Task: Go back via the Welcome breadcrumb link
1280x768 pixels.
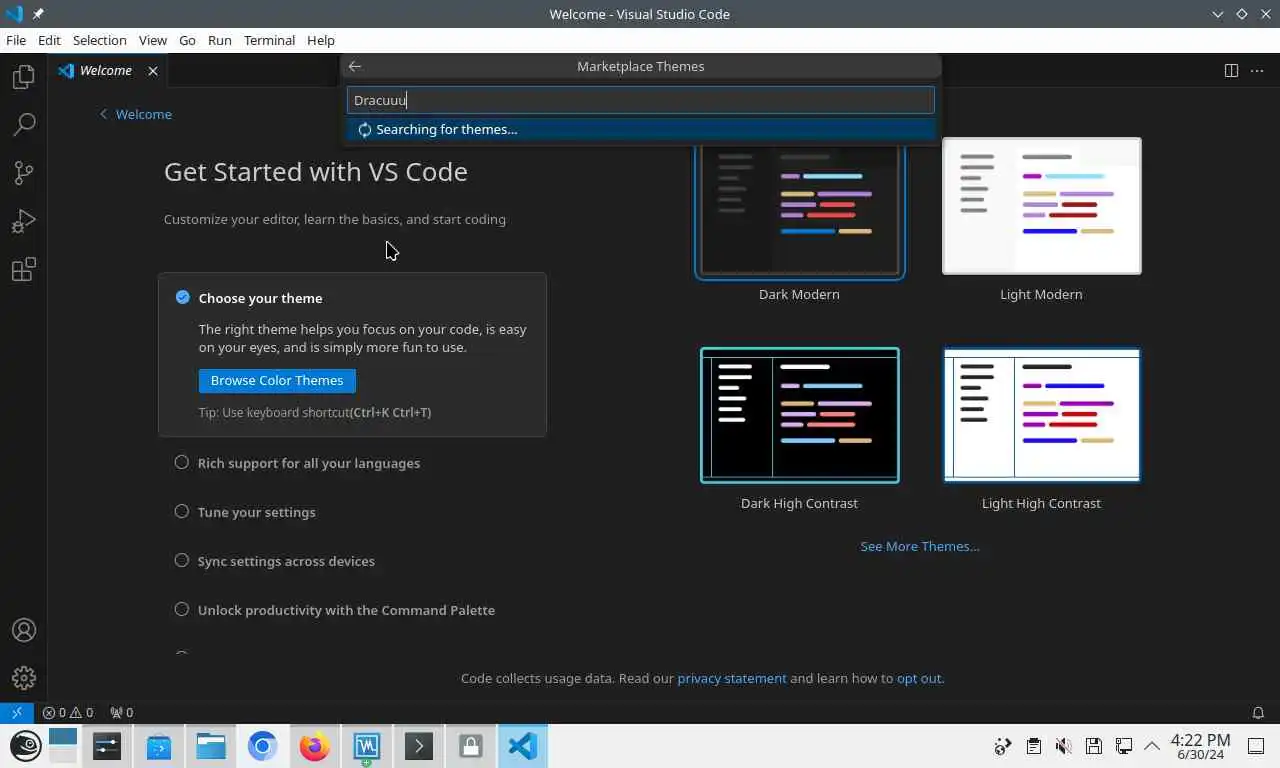Action: pyautogui.click(x=135, y=114)
